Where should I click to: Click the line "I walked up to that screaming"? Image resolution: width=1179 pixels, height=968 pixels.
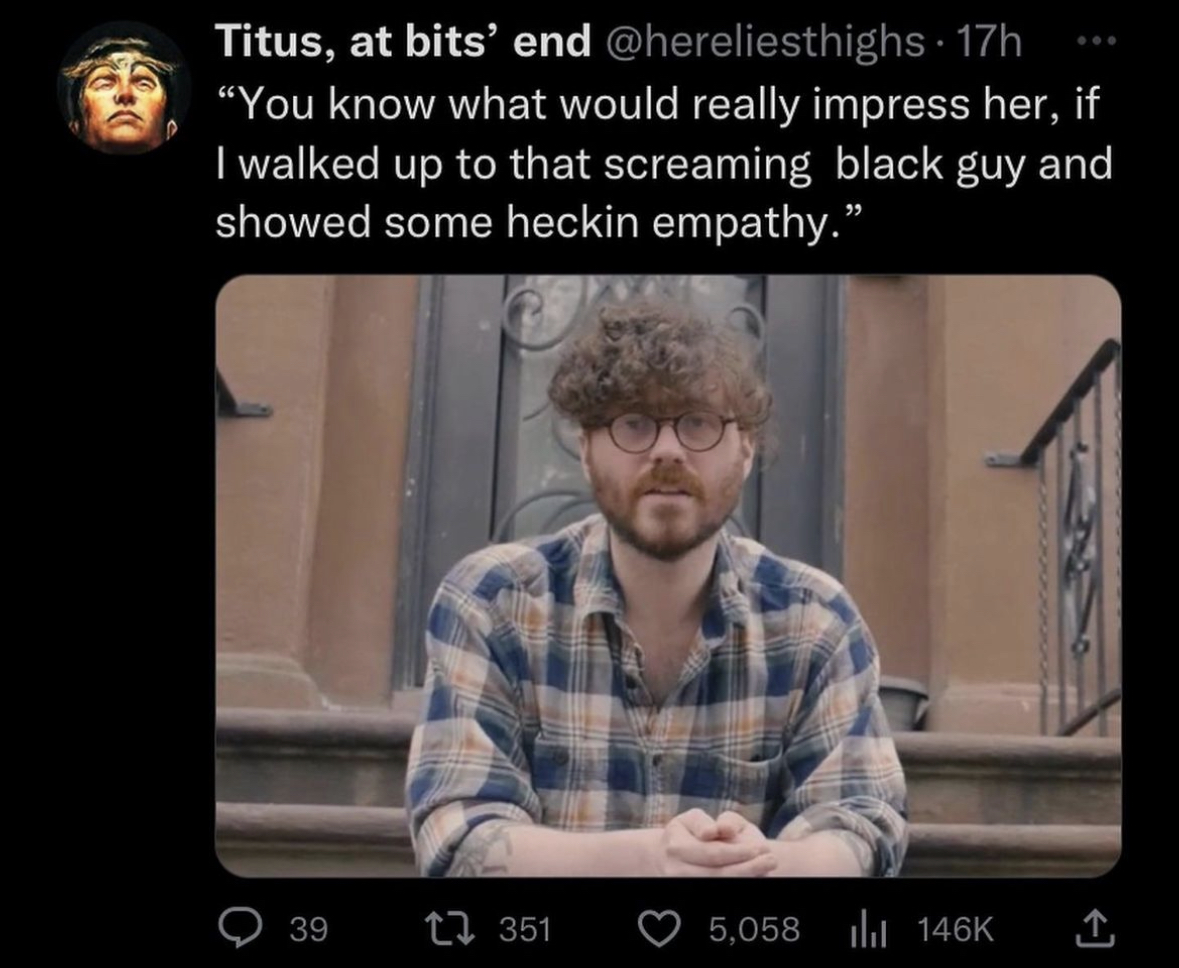(x=514, y=163)
